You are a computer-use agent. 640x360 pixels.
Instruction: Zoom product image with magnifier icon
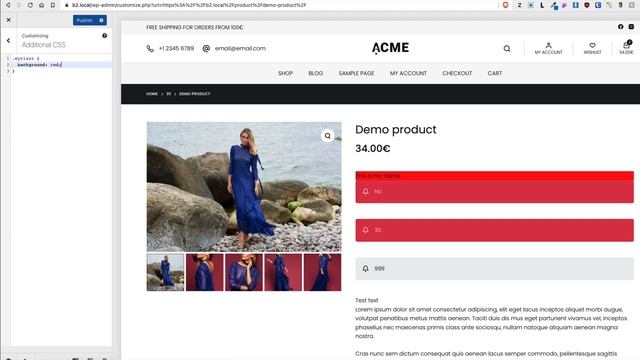pyautogui.click(x=327, y=136)
